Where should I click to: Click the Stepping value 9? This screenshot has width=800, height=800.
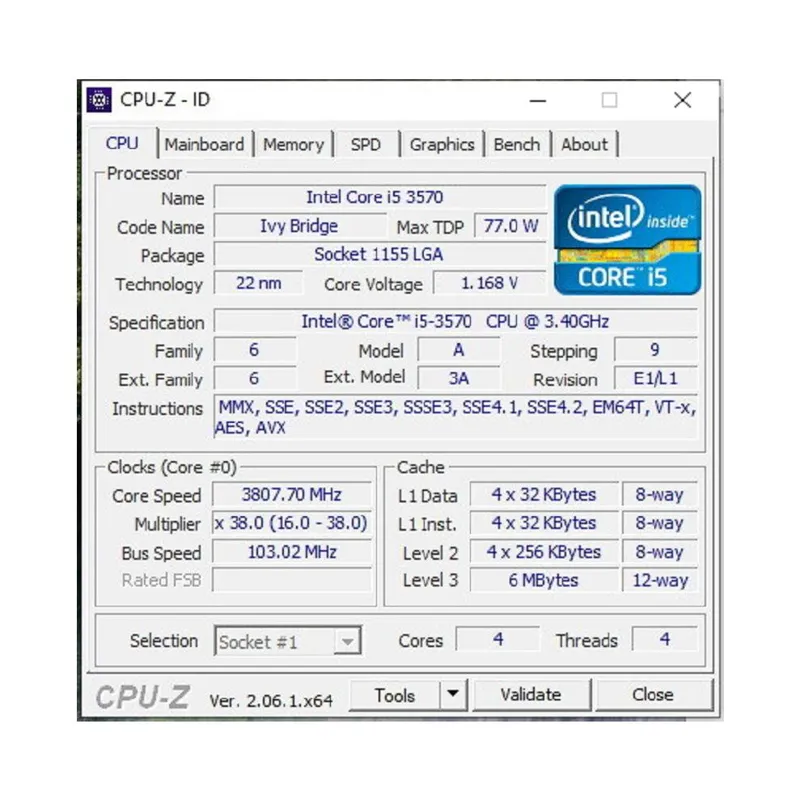click(x=656, y=350)
